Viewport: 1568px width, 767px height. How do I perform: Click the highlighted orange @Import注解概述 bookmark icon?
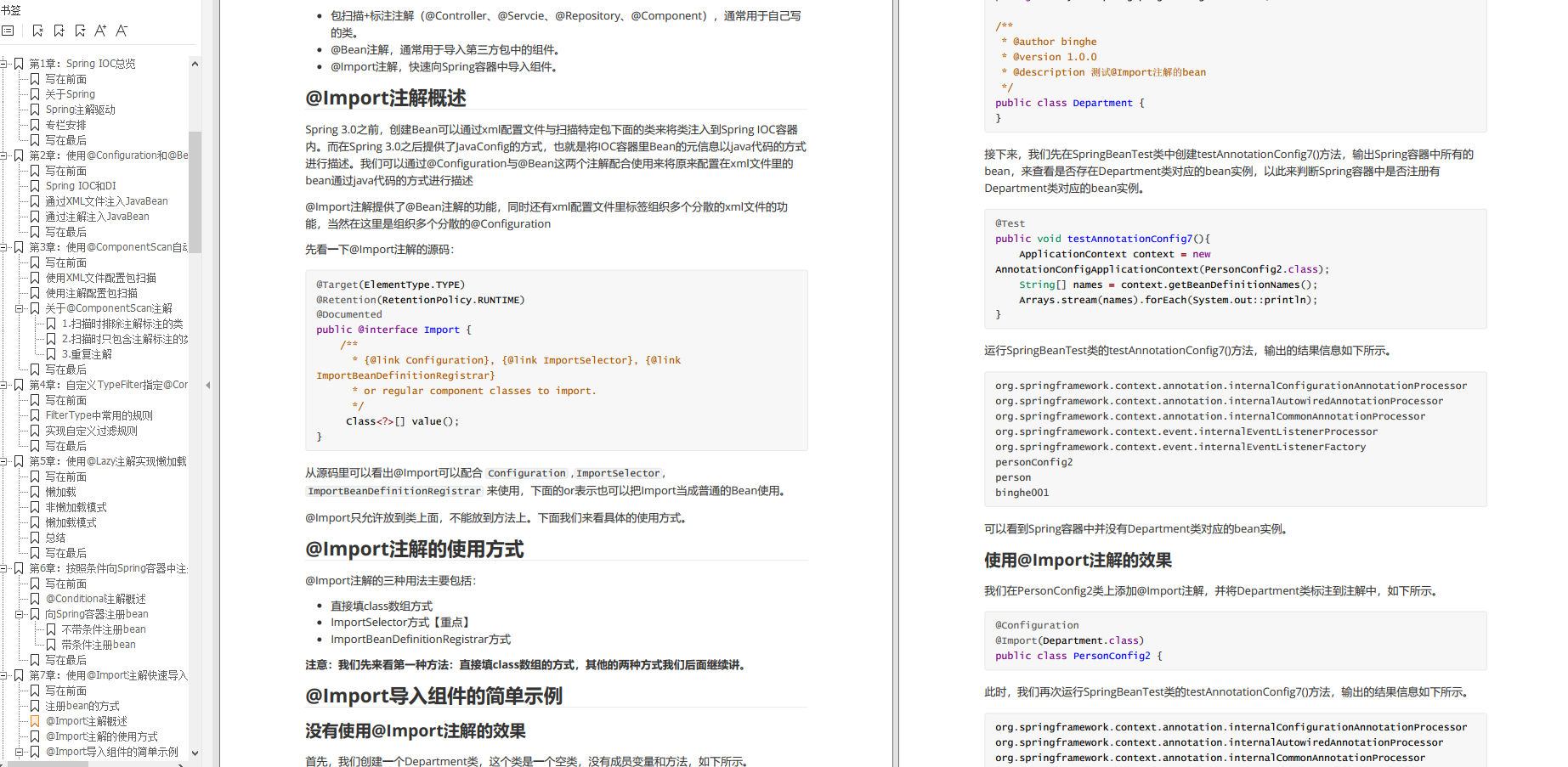coord(35,721)
